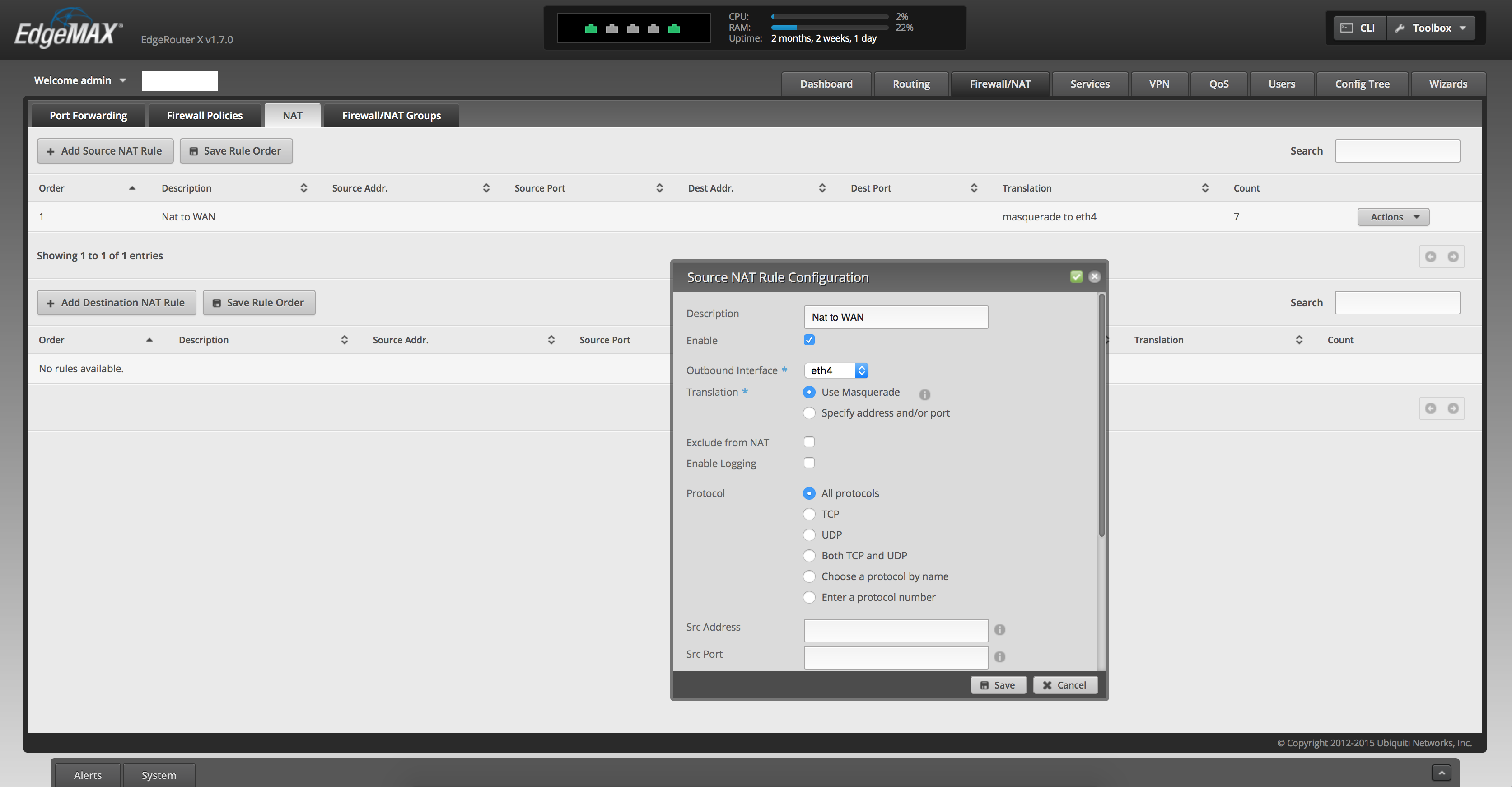1512x787 pixels.
Task: Expand the bottom alerts panel arrow
Action: pyautogui.click(x=1441, y=773)
